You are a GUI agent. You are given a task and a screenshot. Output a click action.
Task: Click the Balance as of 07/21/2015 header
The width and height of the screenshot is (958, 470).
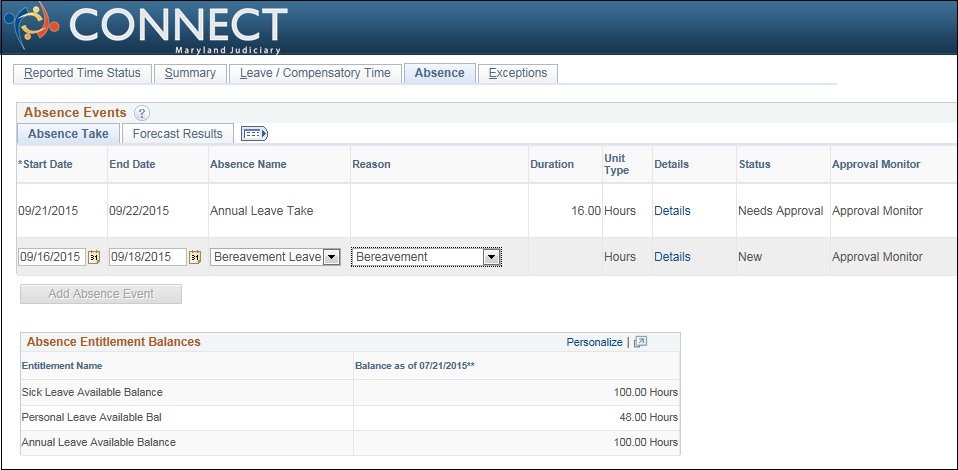(415, 366)
